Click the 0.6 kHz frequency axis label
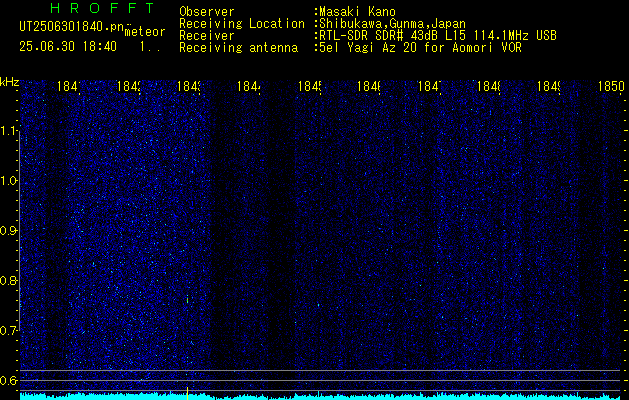 (8, 380)
